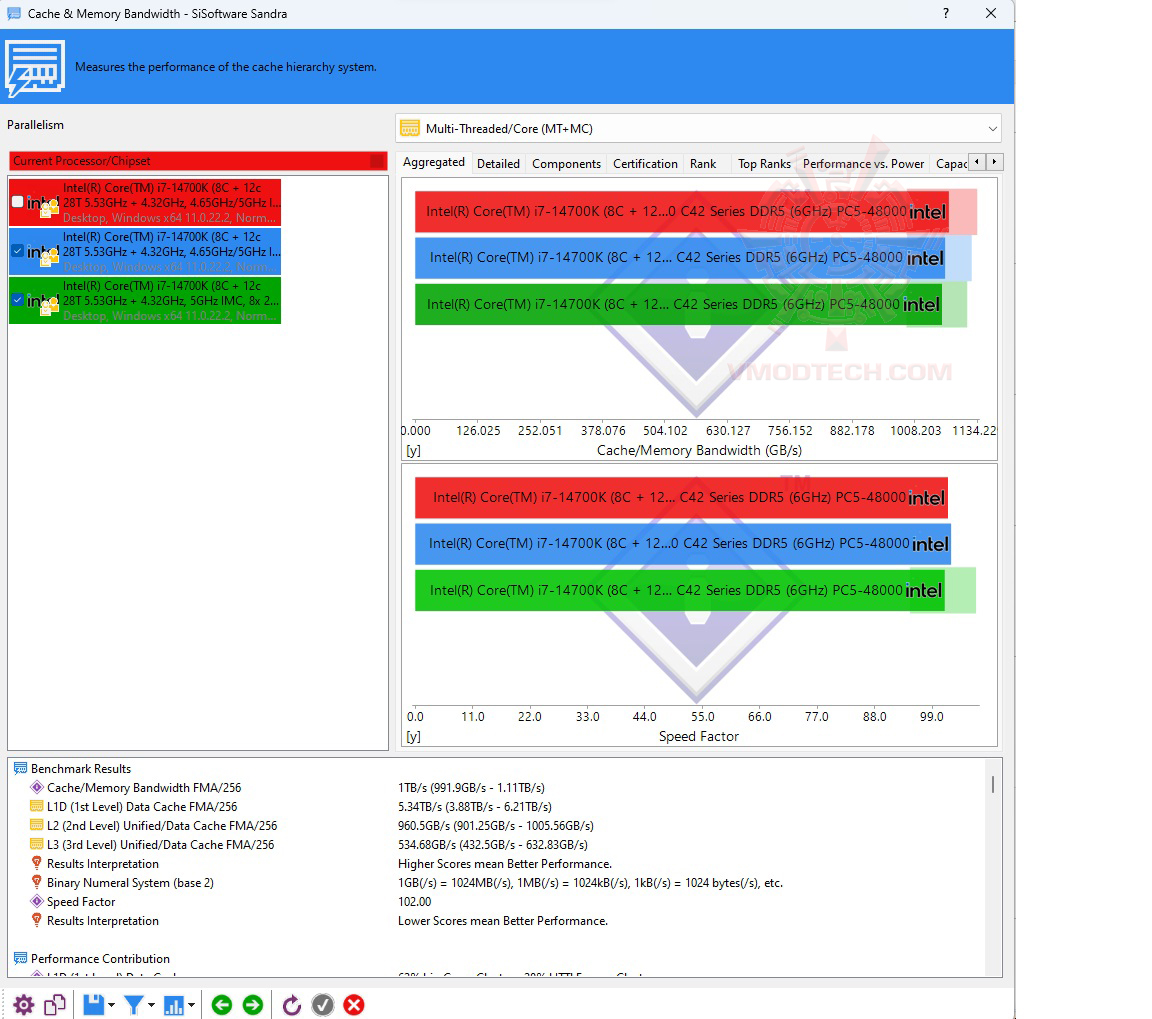Open the save icon dropdown arrow

pyautogui.click(x=112, y=1005)
